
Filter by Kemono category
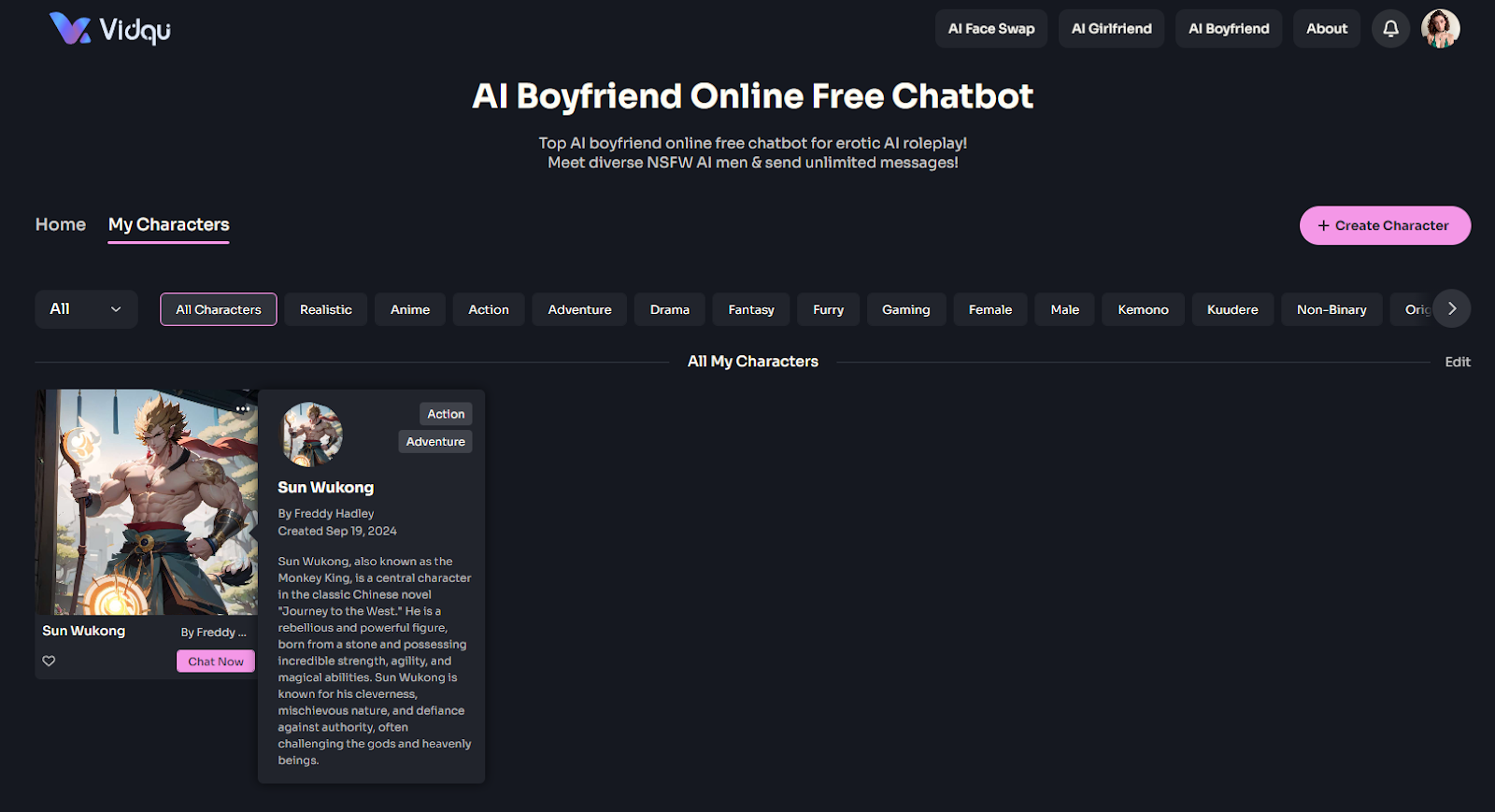tap(1143, 309)
